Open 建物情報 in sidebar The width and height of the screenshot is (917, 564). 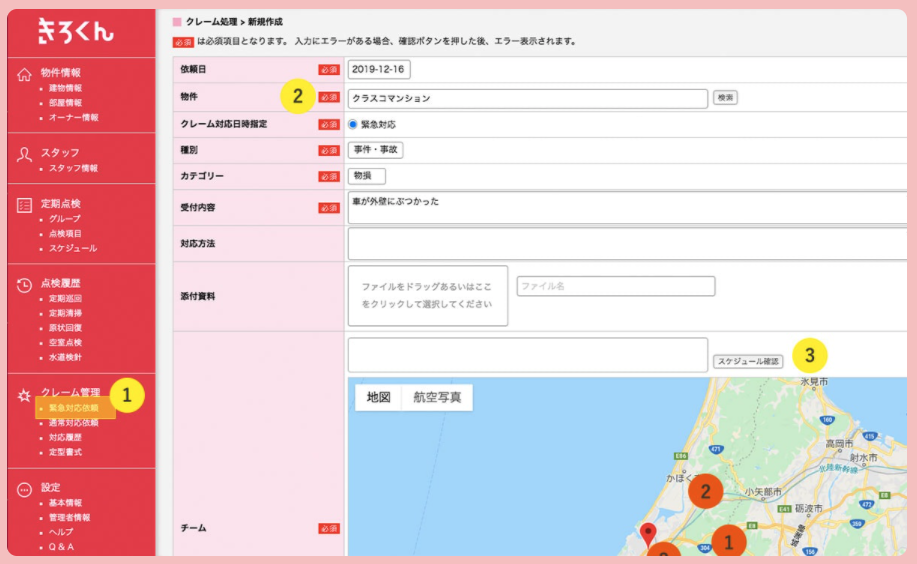(x=66, y=88)
